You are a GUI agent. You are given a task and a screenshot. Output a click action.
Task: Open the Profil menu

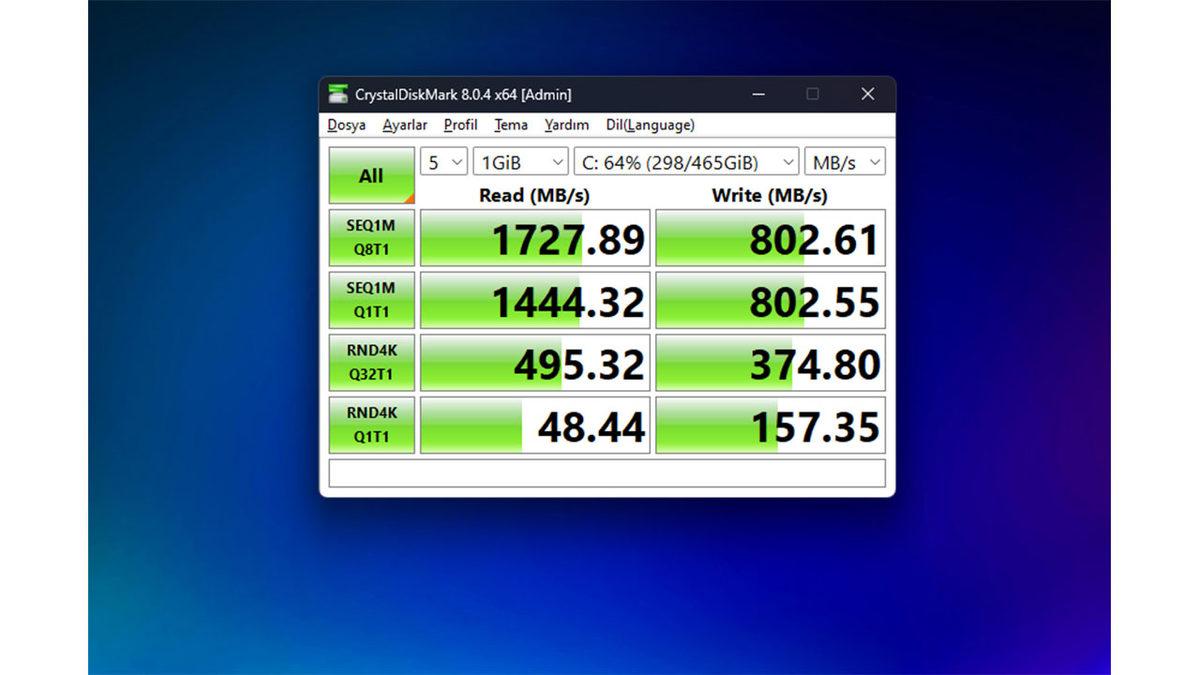point(461,125)
